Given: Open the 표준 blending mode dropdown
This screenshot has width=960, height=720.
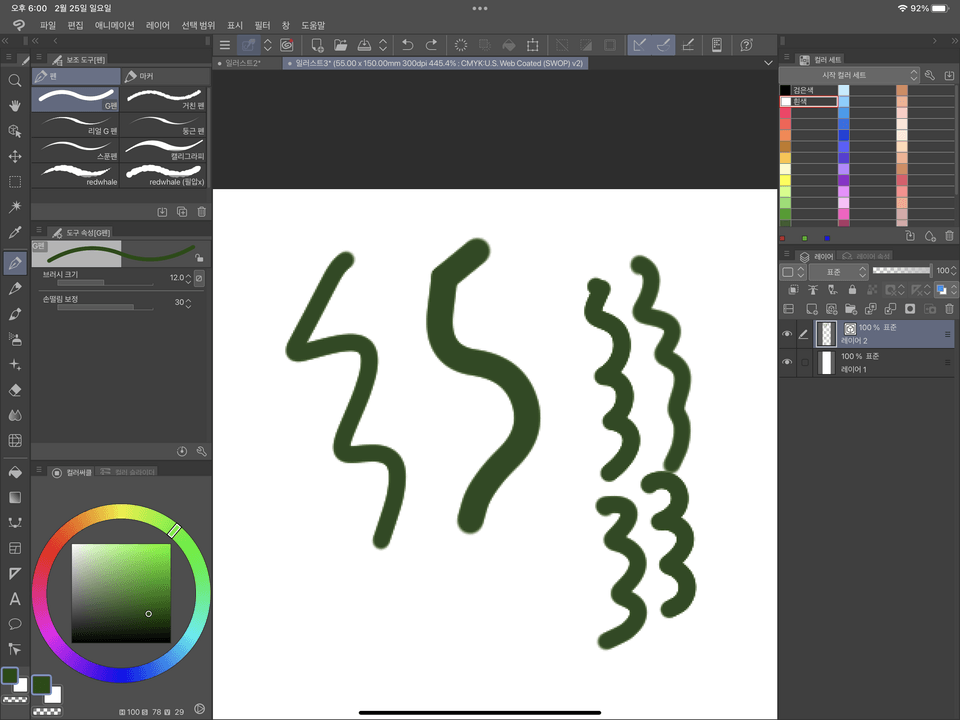Looking at the screenshot, I should point(839,271).
